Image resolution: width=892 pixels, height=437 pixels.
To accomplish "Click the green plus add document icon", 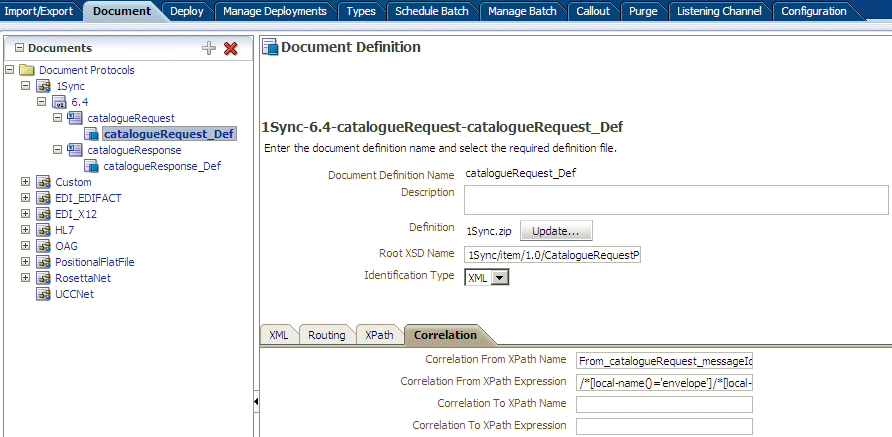I will (209, 48).
